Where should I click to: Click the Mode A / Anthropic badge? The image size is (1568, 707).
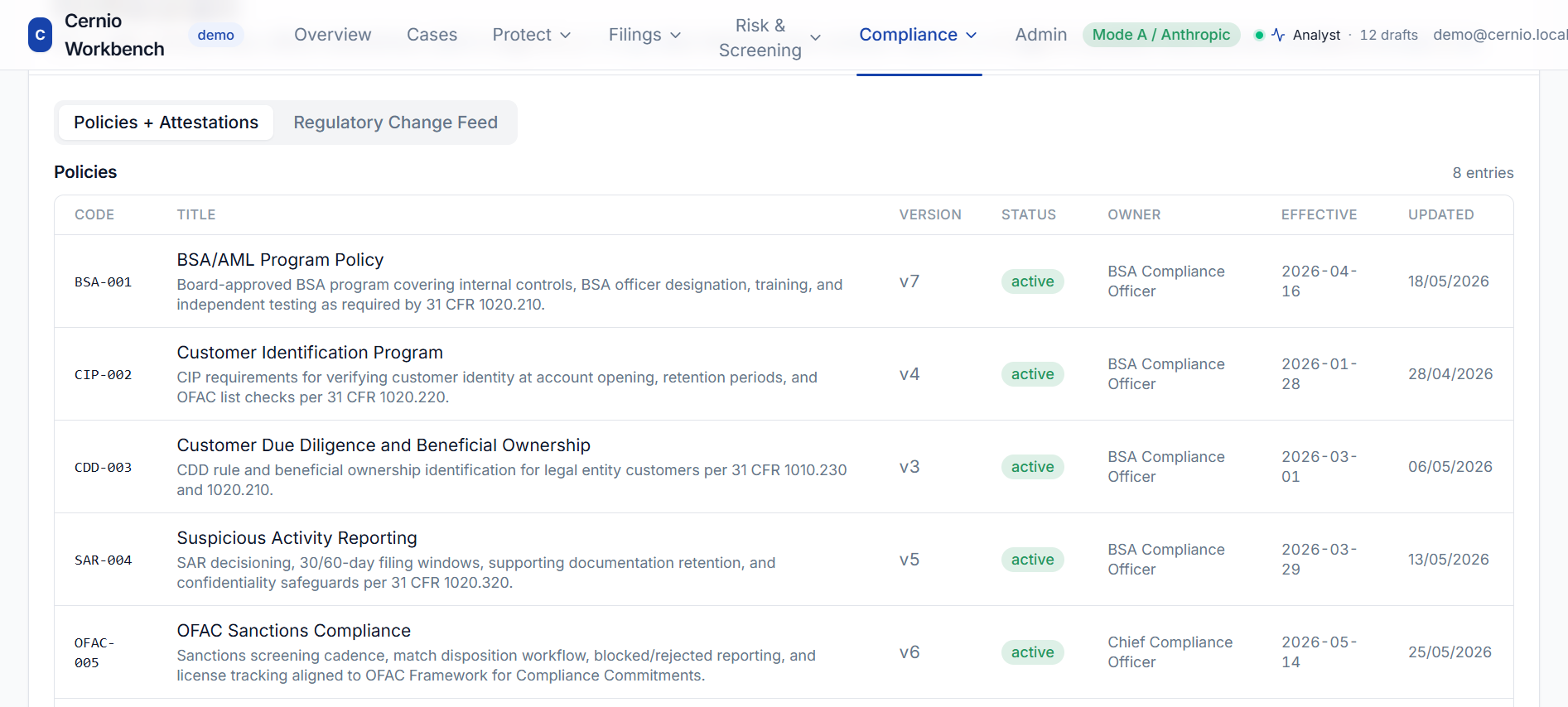tap(1161, 35)
